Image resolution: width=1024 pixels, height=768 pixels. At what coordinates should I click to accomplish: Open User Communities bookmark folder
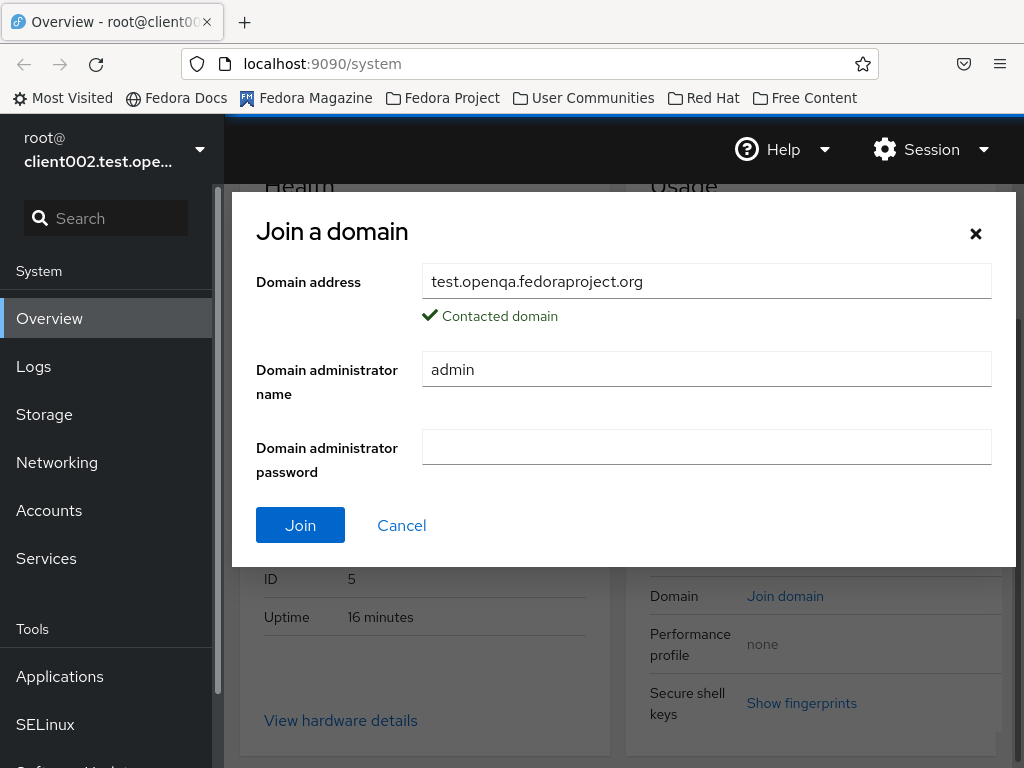(583, 98)
